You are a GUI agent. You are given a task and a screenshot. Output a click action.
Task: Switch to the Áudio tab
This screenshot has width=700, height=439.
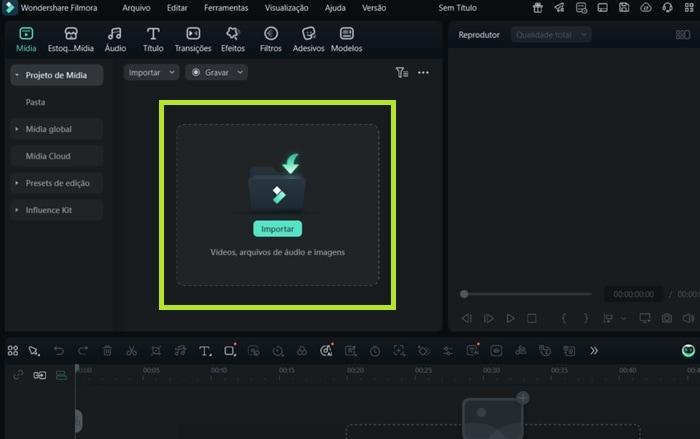[x=115, y=39]
